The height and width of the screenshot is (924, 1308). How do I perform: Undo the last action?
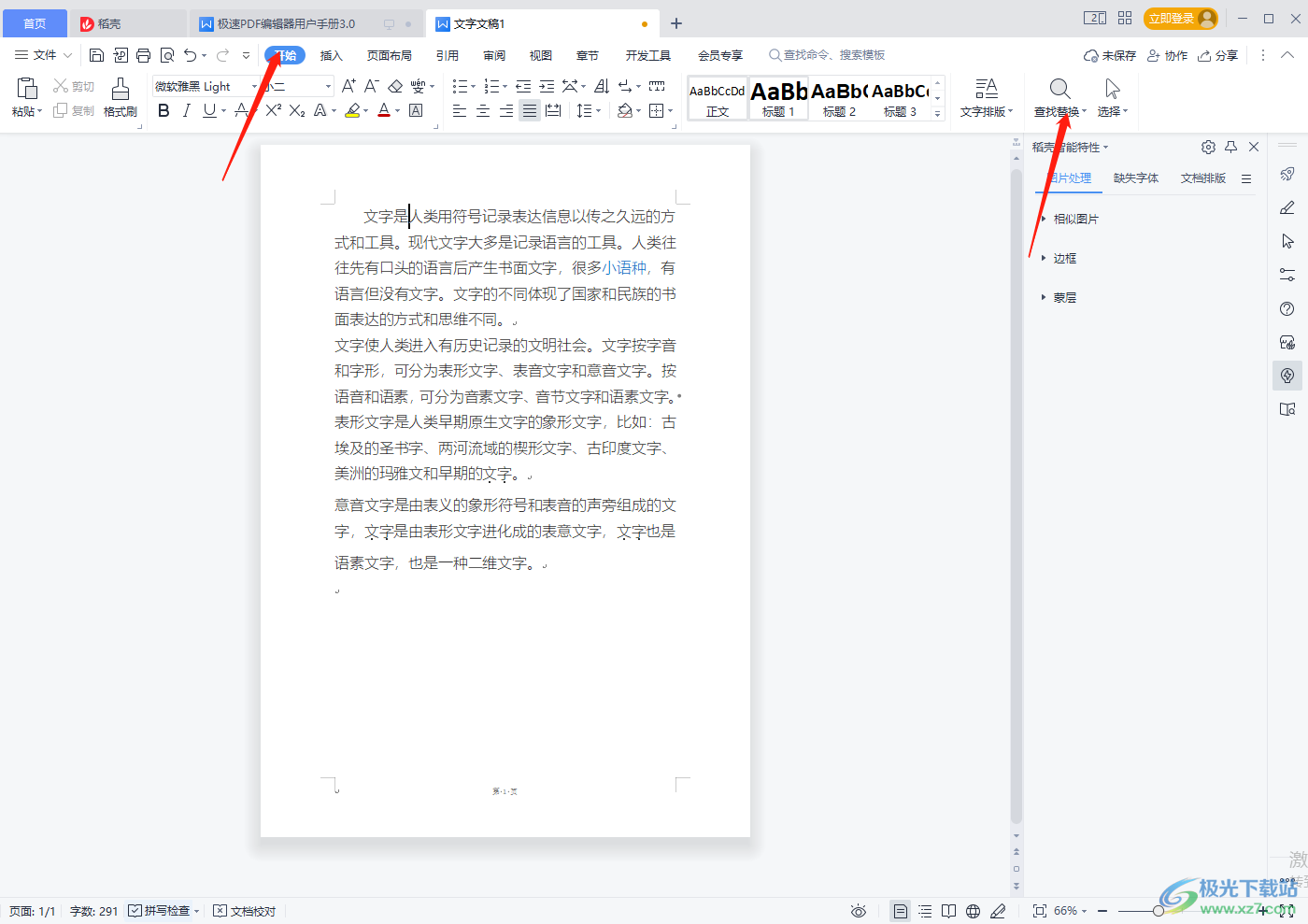click(191, 55)
